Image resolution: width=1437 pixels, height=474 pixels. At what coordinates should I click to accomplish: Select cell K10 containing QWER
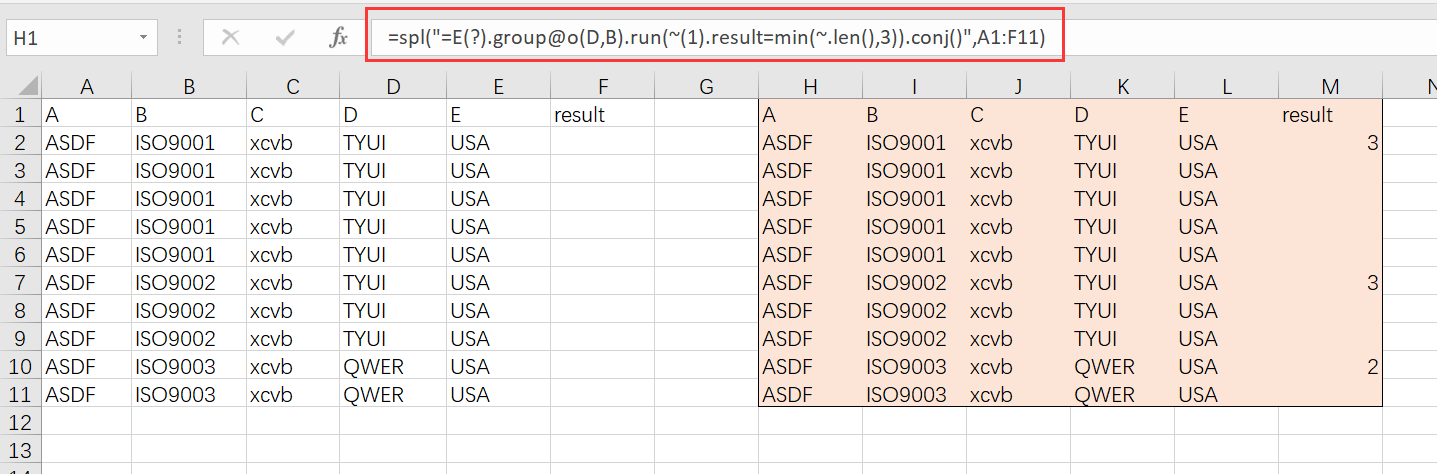pos(1121,367)
